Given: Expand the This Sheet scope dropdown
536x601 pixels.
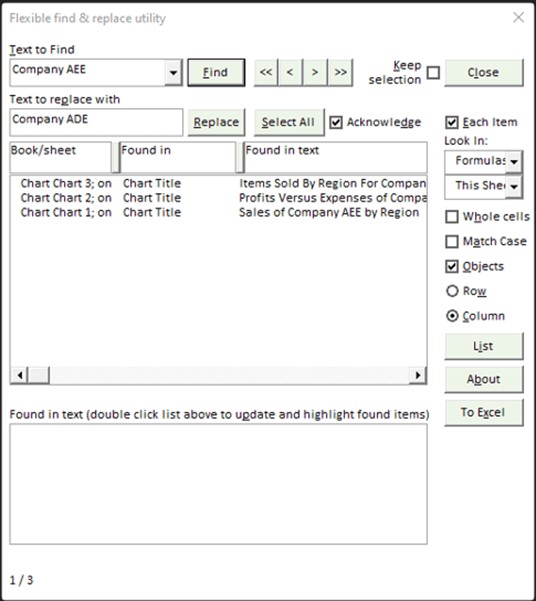Looking at the screenshot, I should [514, 187].
